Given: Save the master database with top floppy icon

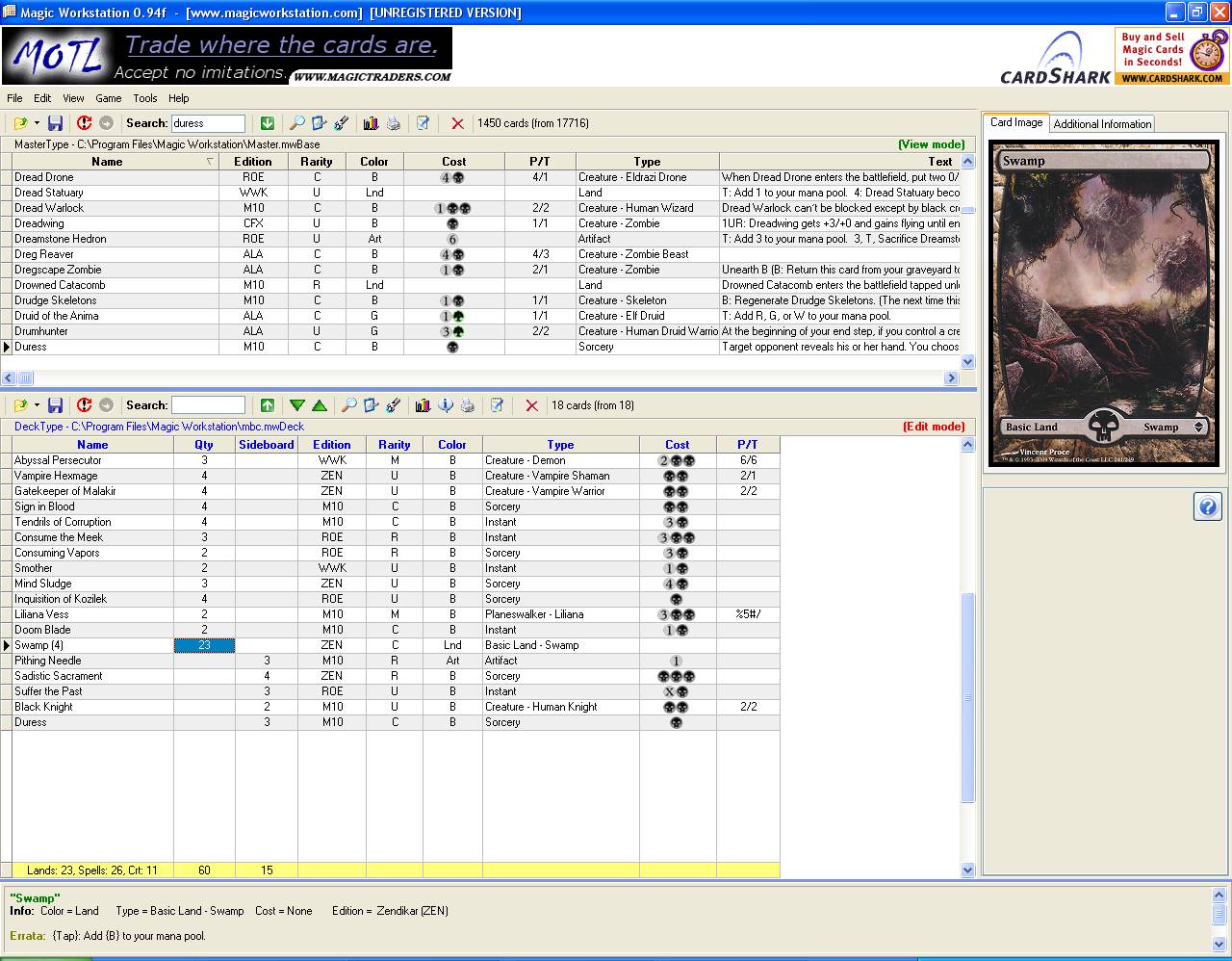Looking at the screenshot, I should pyautogui.click(x=55, y=123).
